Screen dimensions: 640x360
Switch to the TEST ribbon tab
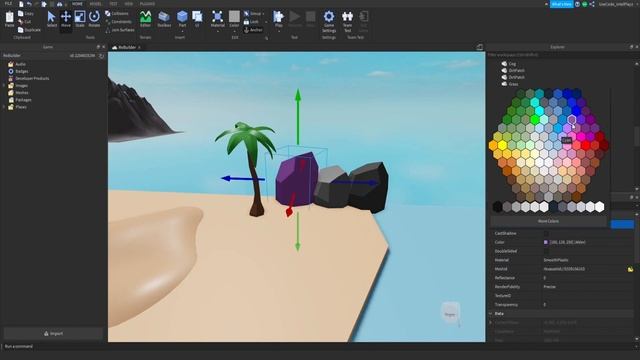113,4
